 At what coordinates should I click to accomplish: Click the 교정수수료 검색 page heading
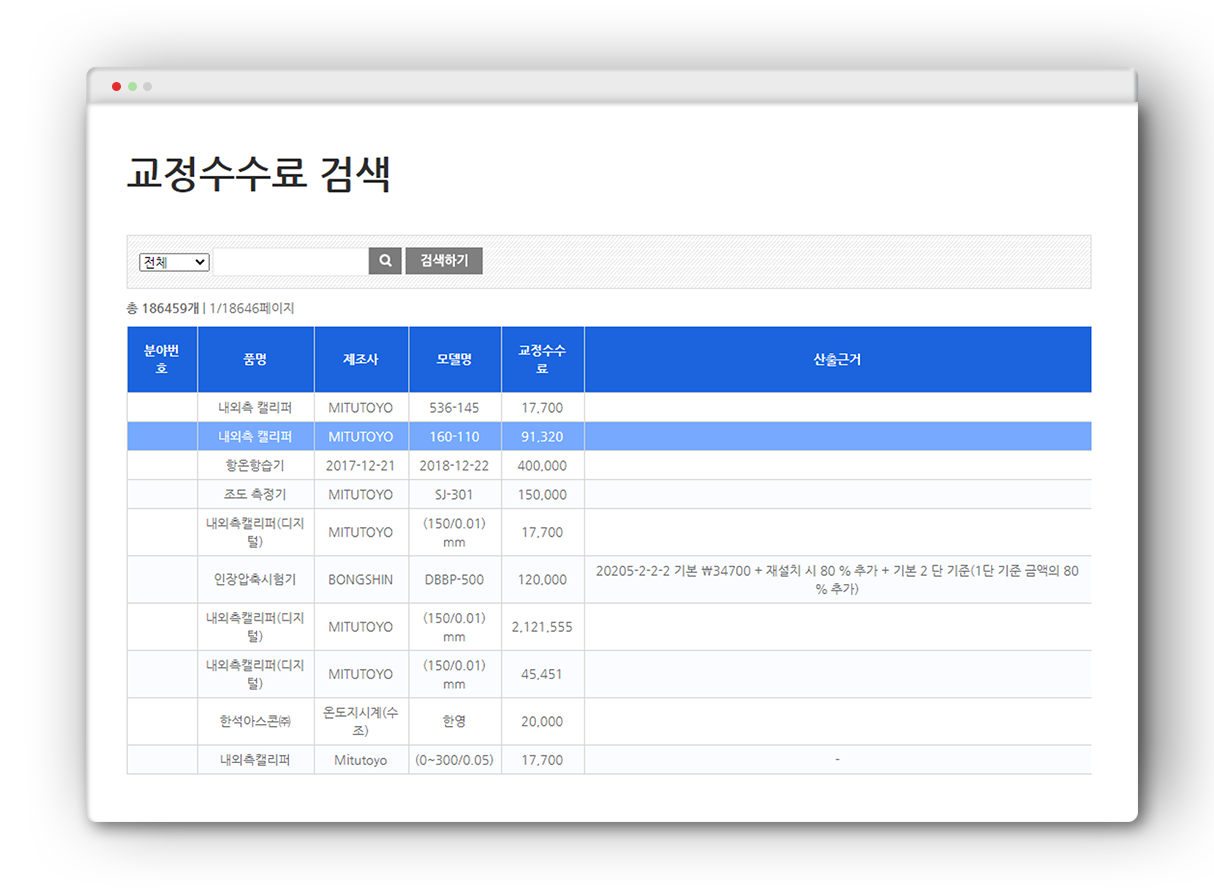tap(258, 174)
